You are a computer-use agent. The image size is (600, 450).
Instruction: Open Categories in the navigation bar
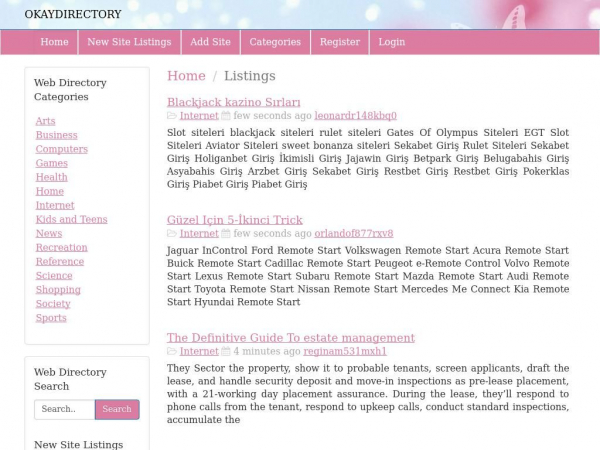tap(275, 42)
